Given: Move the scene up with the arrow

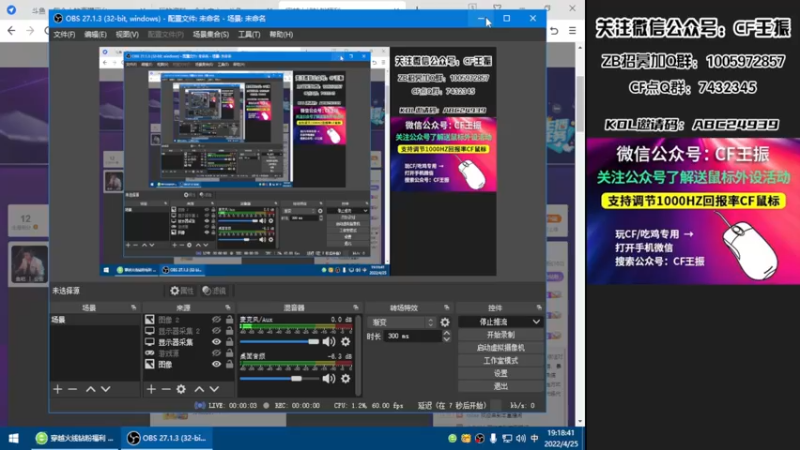Looking at the screenshot, I should click(x=90, y=389).
